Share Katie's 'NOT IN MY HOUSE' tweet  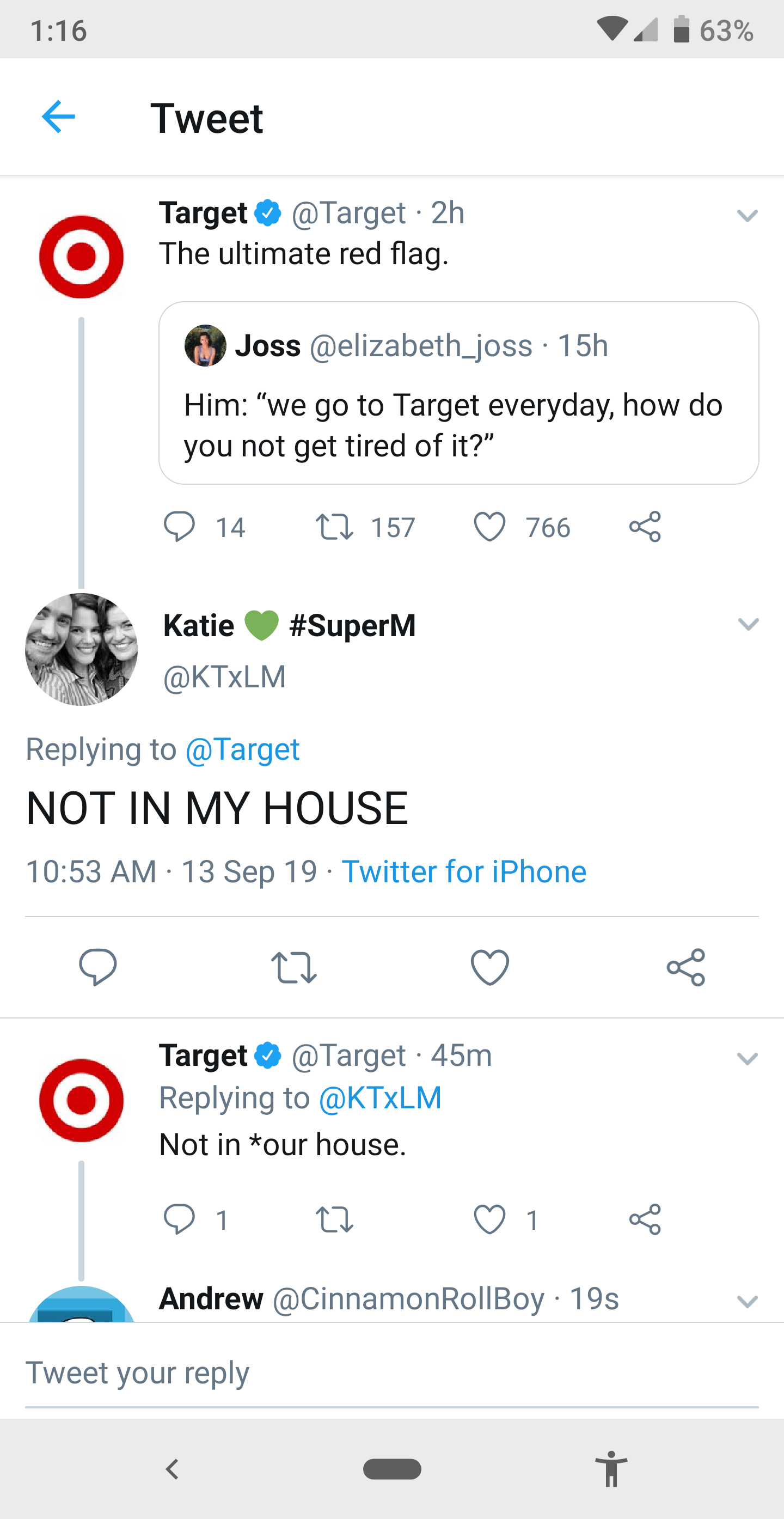pos(685,967)
